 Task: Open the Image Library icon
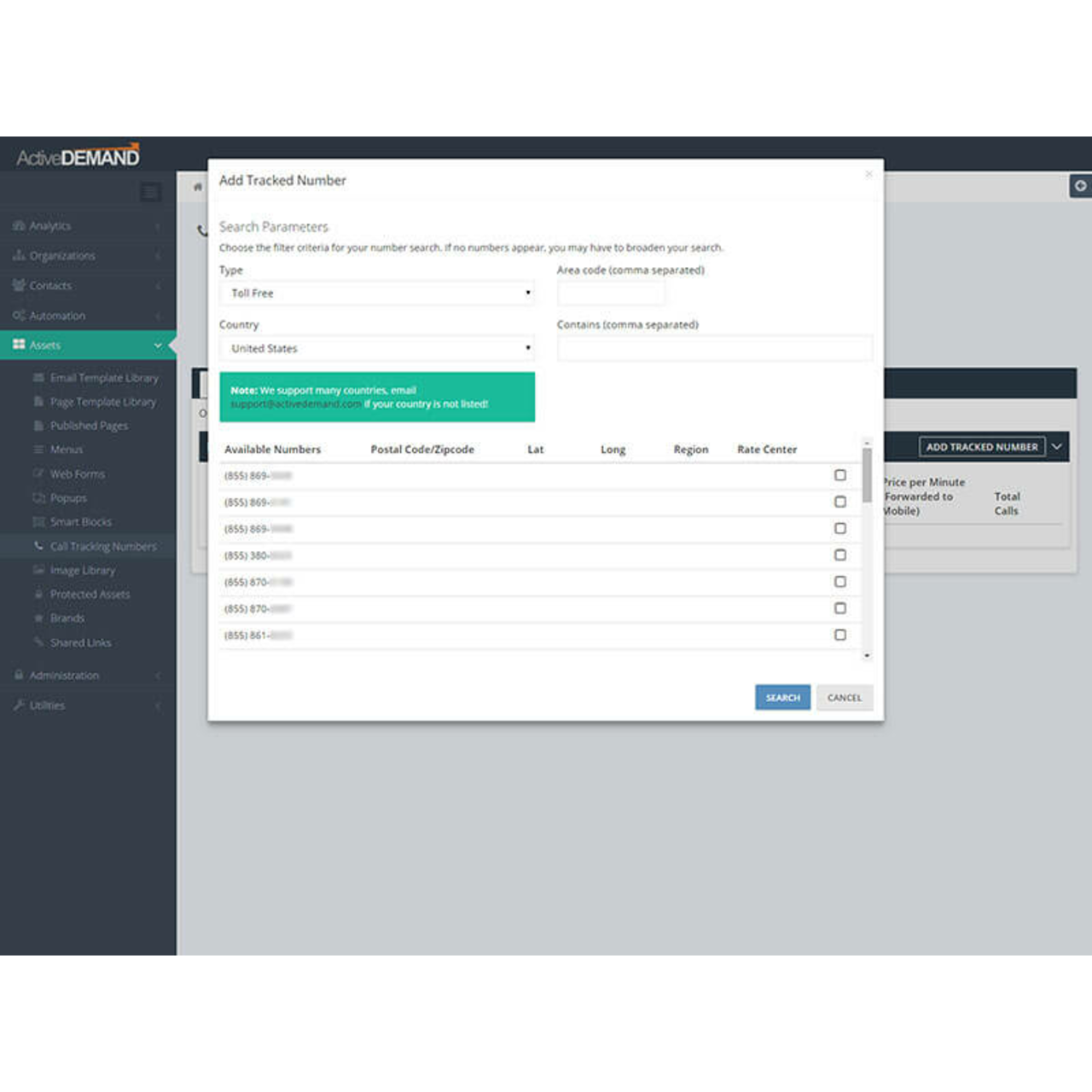38,570
